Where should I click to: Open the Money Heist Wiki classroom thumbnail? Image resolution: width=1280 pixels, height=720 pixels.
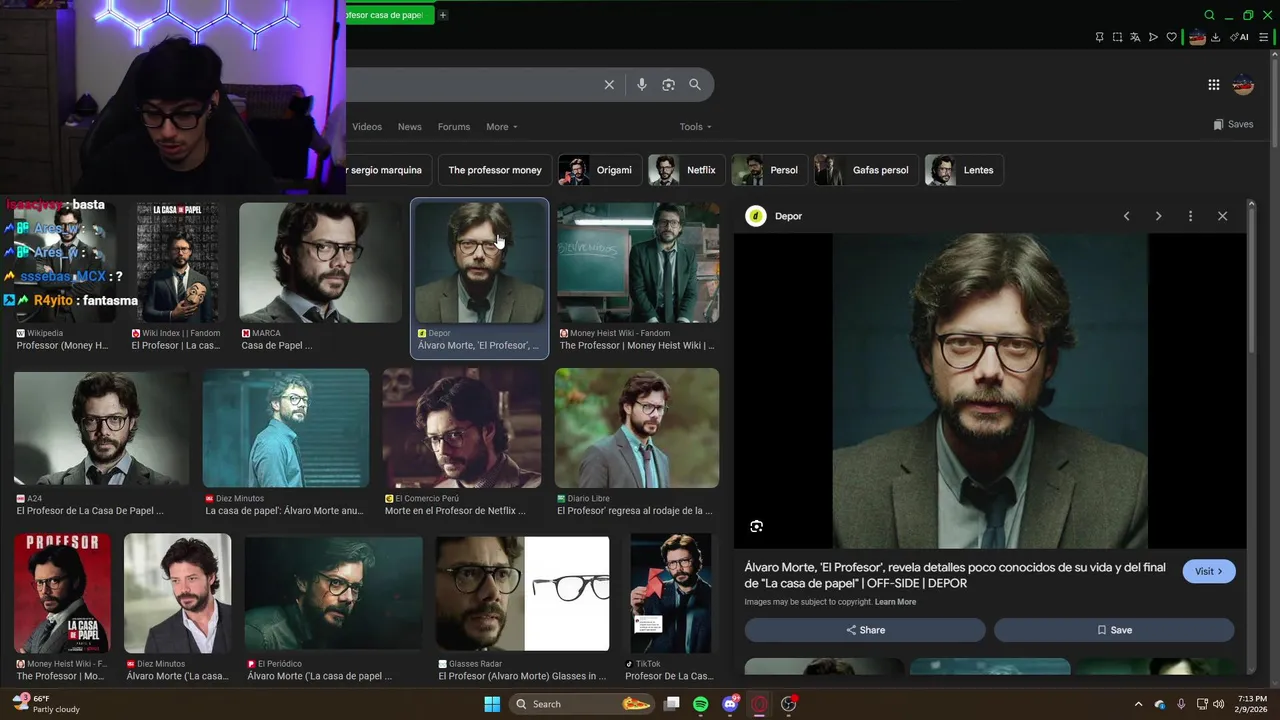point(638,263)
